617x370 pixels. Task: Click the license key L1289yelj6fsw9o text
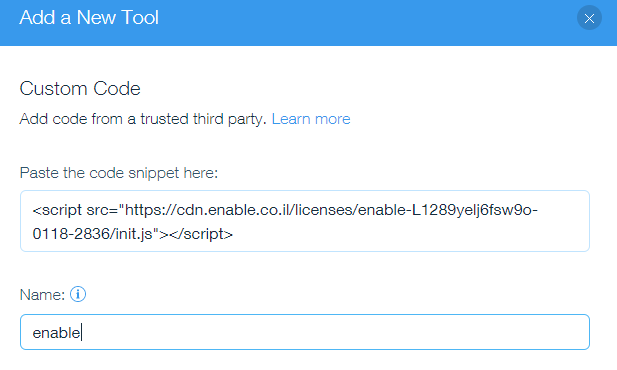(472, 210)
